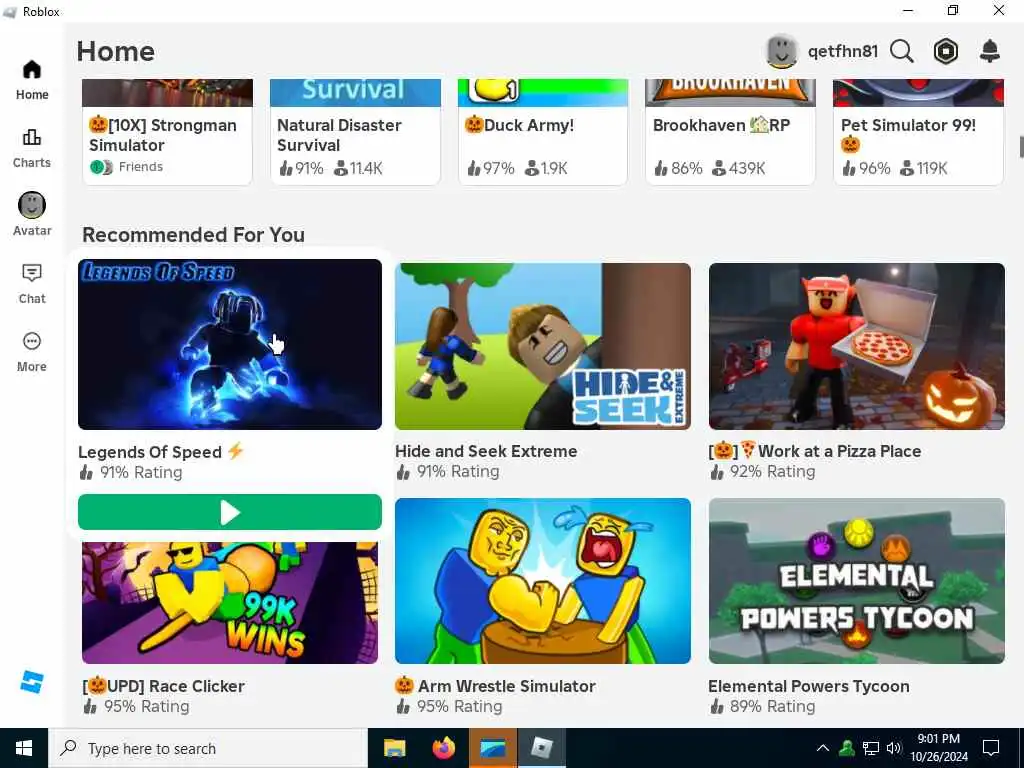The height and width of the screenshot is (768, 1024).
Task: Click the 11.4K players count on Natural Disaster
Action: 359,168
